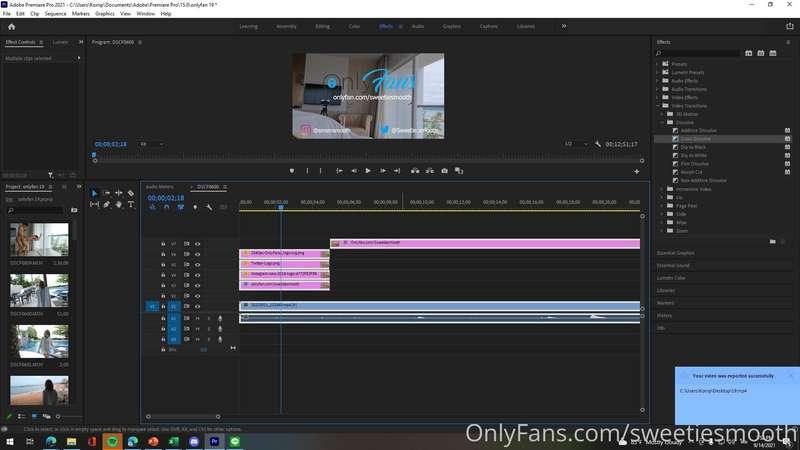Select the Razor tool in tools panel
This screenshot has height=450, width=800.
pyautogui.click(x=130, y=193)
